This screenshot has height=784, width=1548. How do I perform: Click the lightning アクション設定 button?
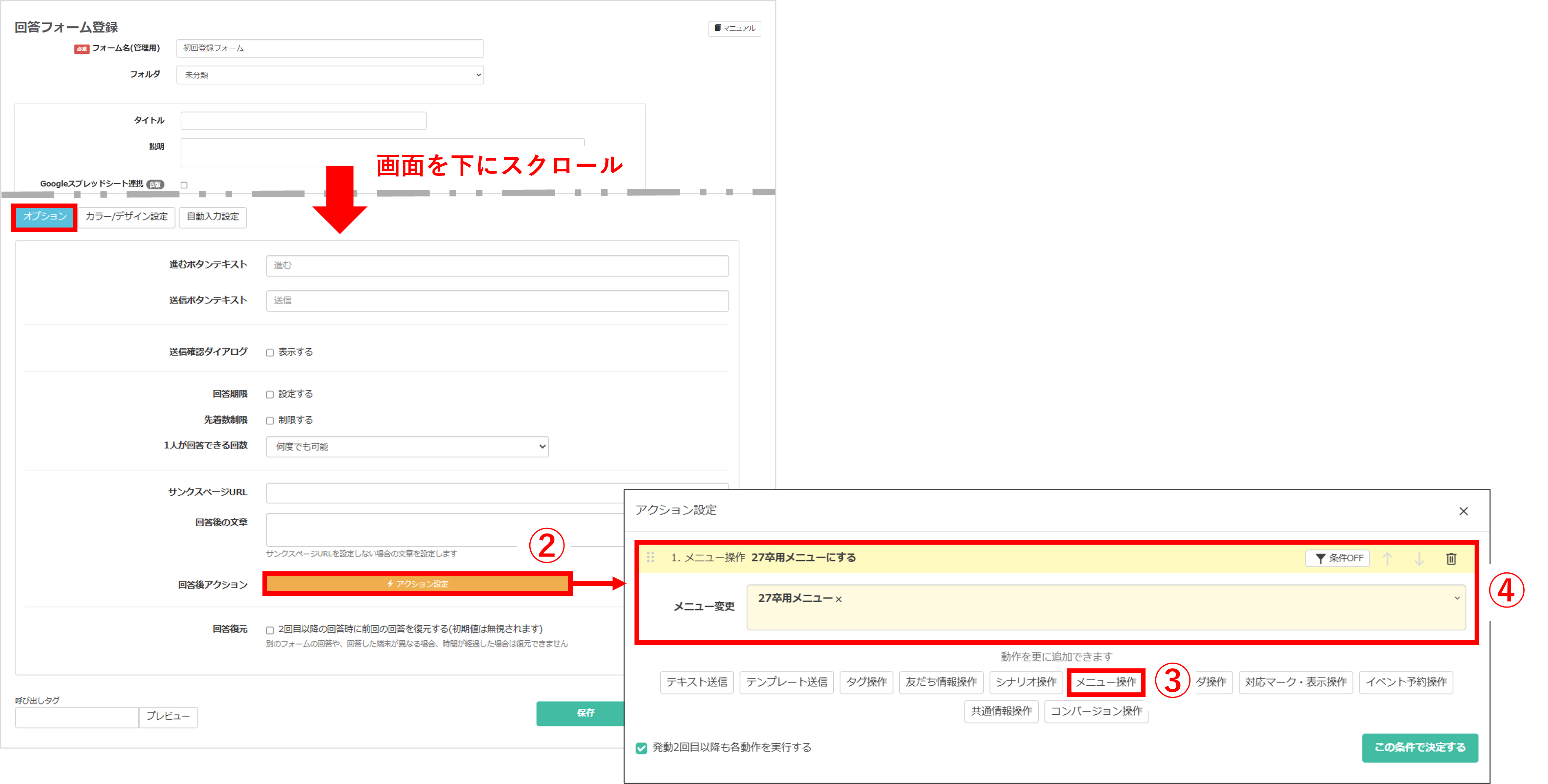click(x=417, y=583)
